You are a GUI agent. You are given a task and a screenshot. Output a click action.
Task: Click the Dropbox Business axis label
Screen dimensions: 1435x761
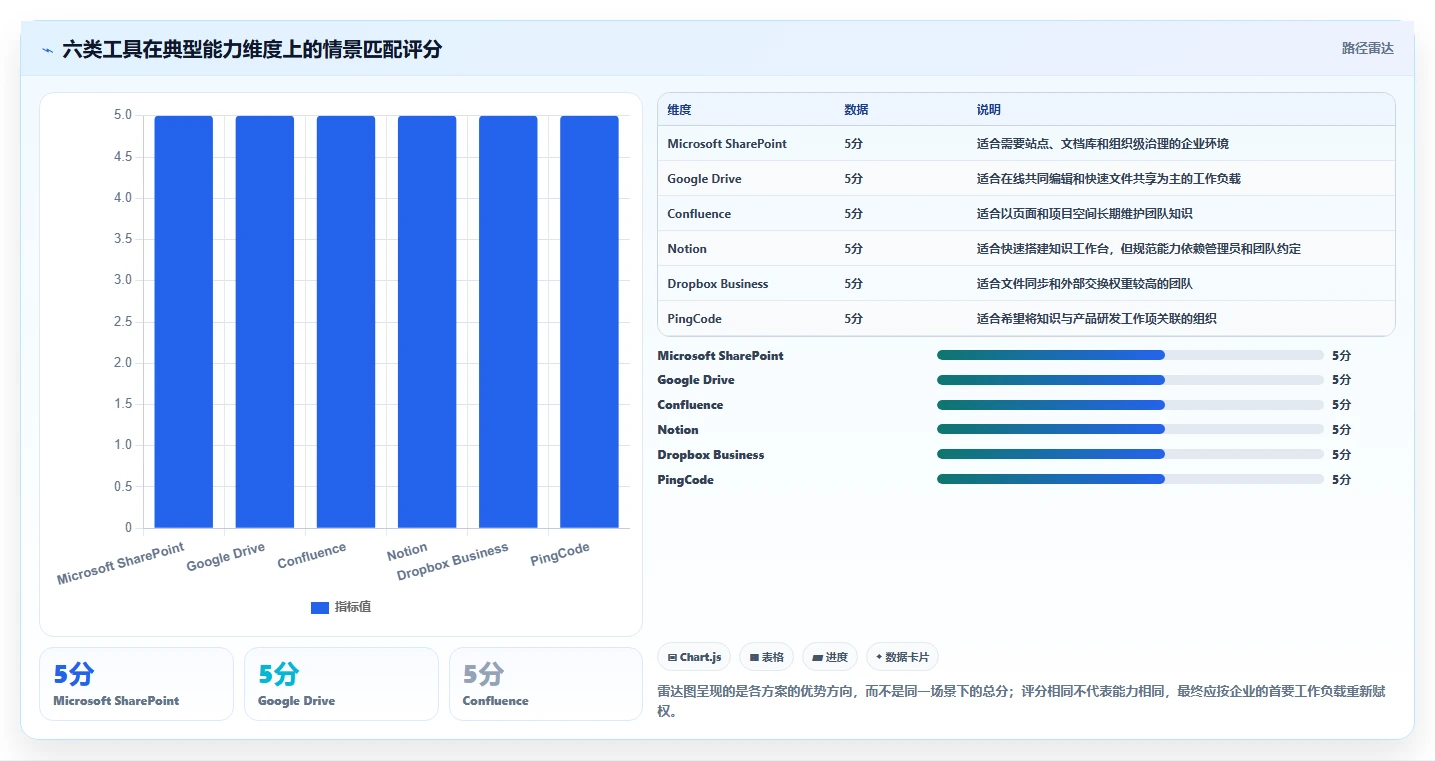453,562
